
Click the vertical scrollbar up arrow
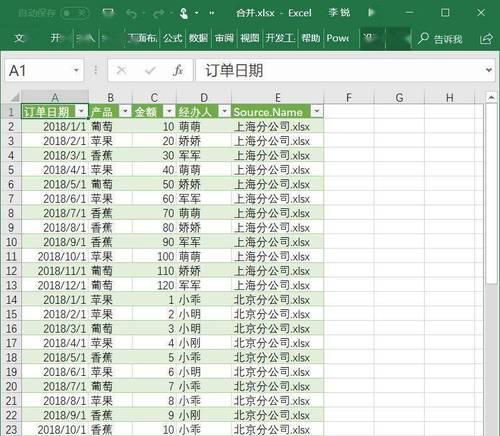491,98
